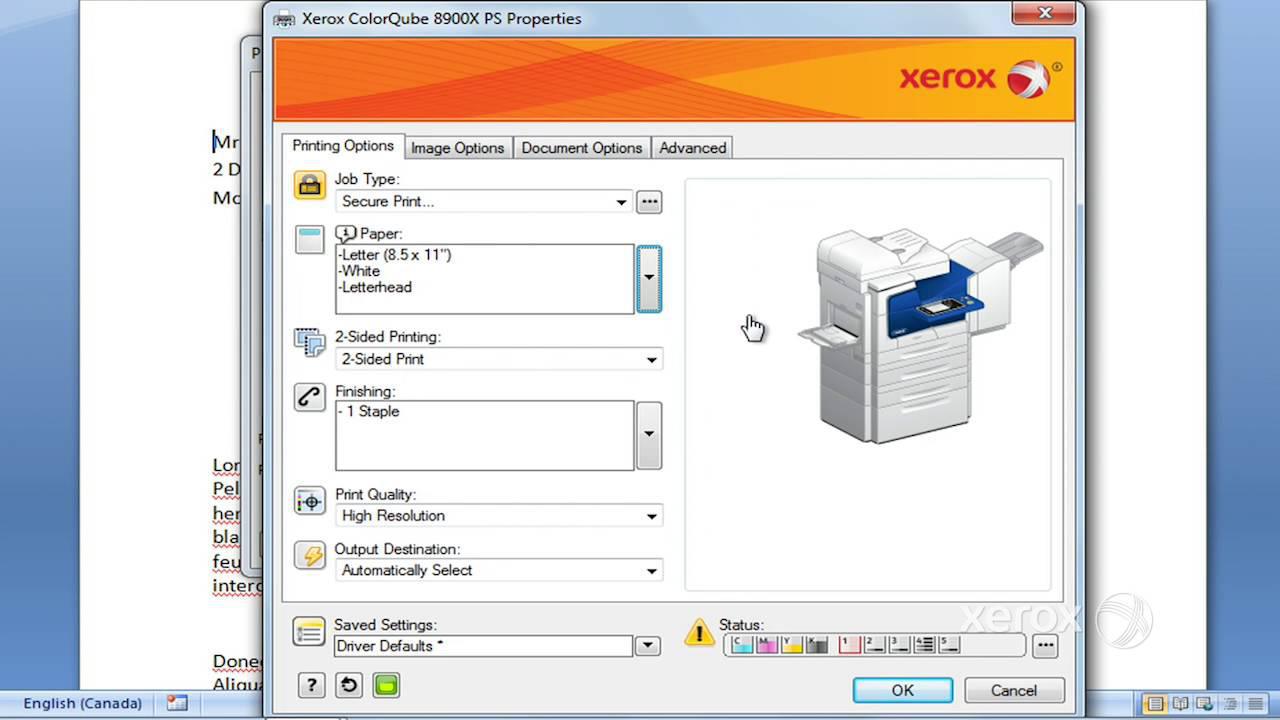This screenshot has height=720, width=1280.
Task: Switch Word to Full Screen Reading view
Action: pyautogui.click(x=1181, y=704)
